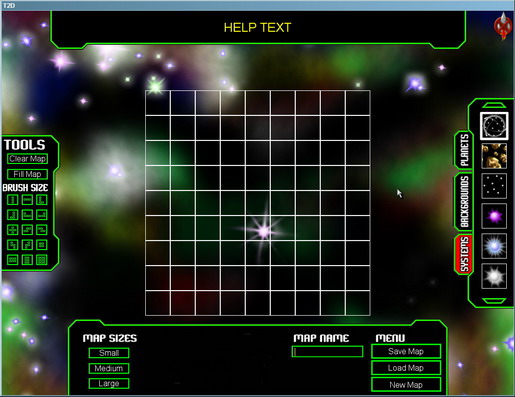This screenshot has height=397, width=515.
Task: Click the Save Map button
Action: (x=406, y=351)
